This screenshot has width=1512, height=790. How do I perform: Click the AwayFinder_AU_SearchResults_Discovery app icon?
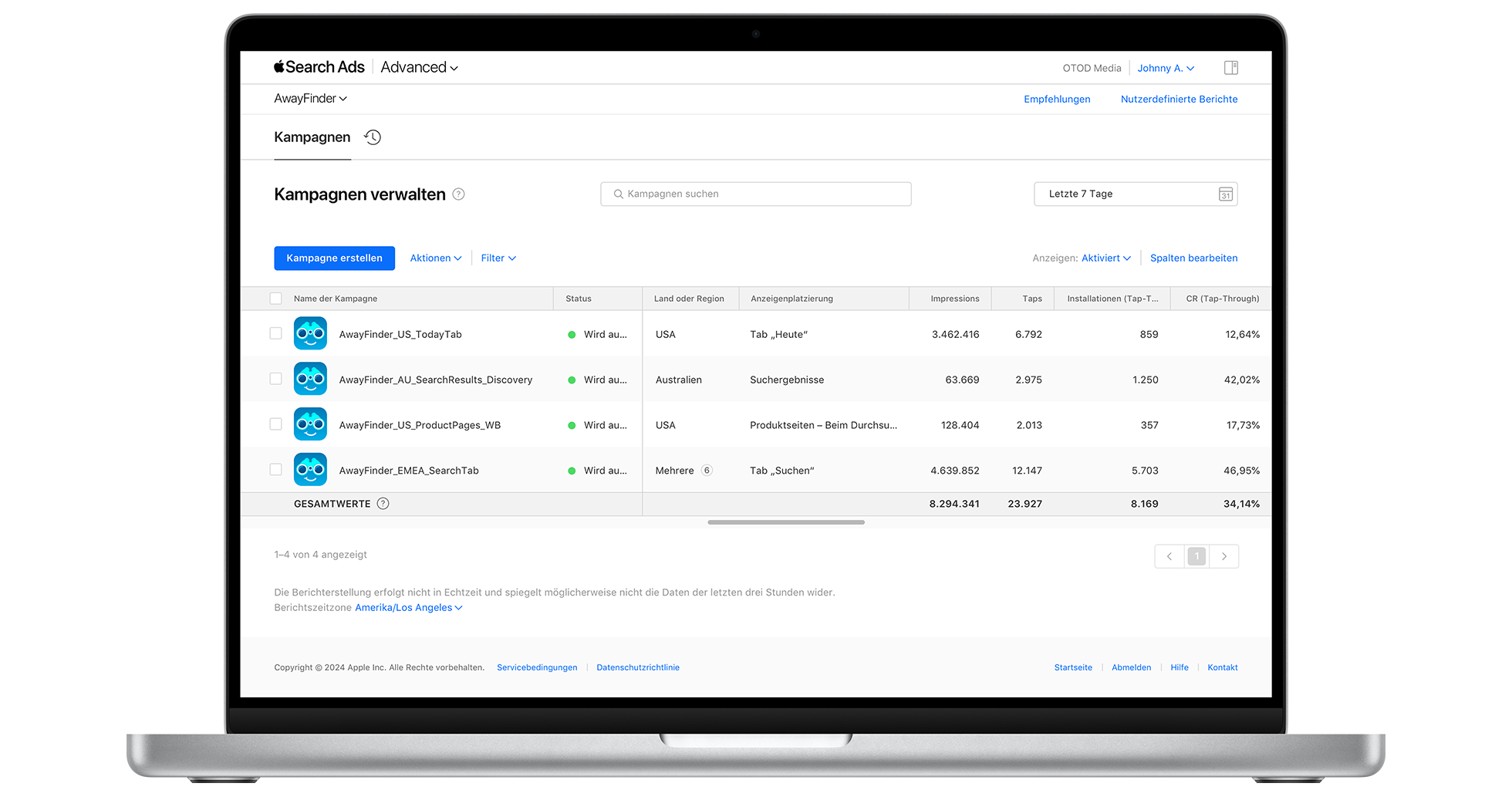(x=310, y=379)
